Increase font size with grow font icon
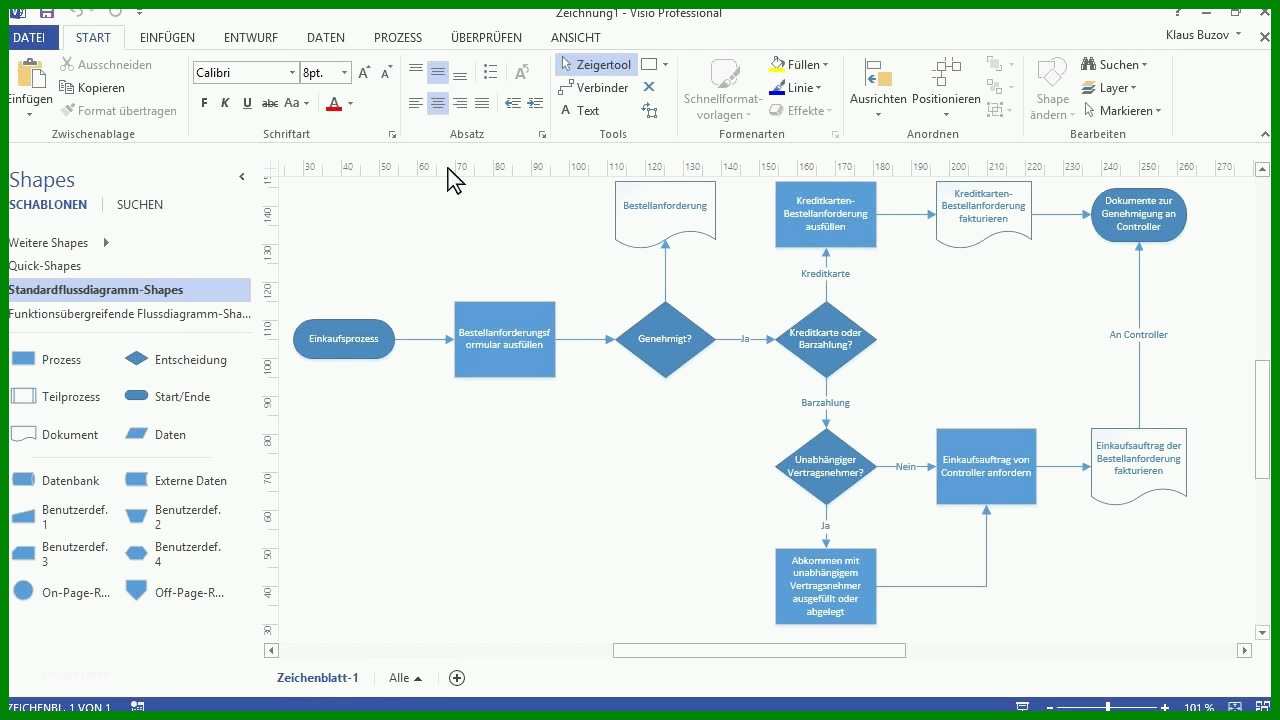The image size is (1280, 720). pos(364,73)
